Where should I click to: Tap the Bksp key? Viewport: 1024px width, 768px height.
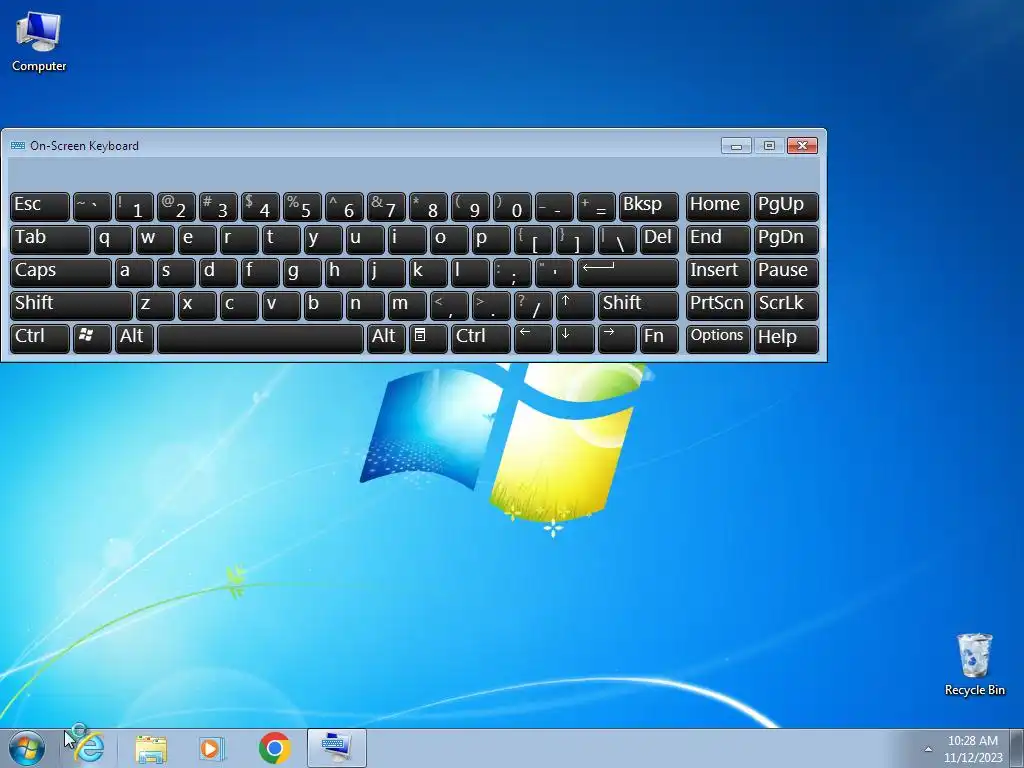648,206
